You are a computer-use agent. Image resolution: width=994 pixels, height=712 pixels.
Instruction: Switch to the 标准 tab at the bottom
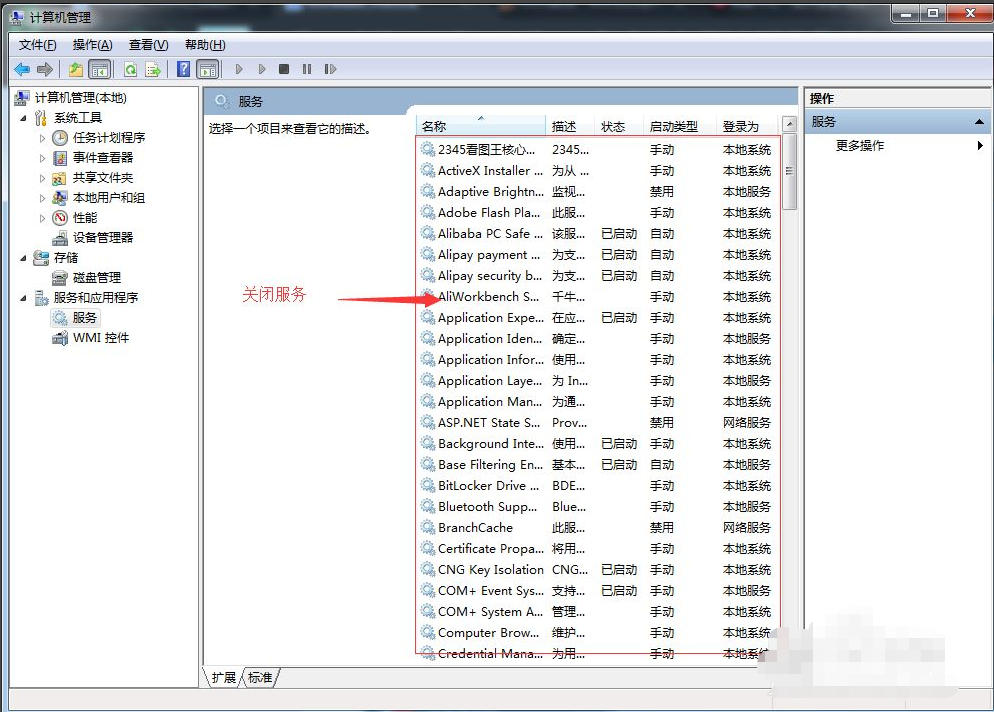point(260,677)
